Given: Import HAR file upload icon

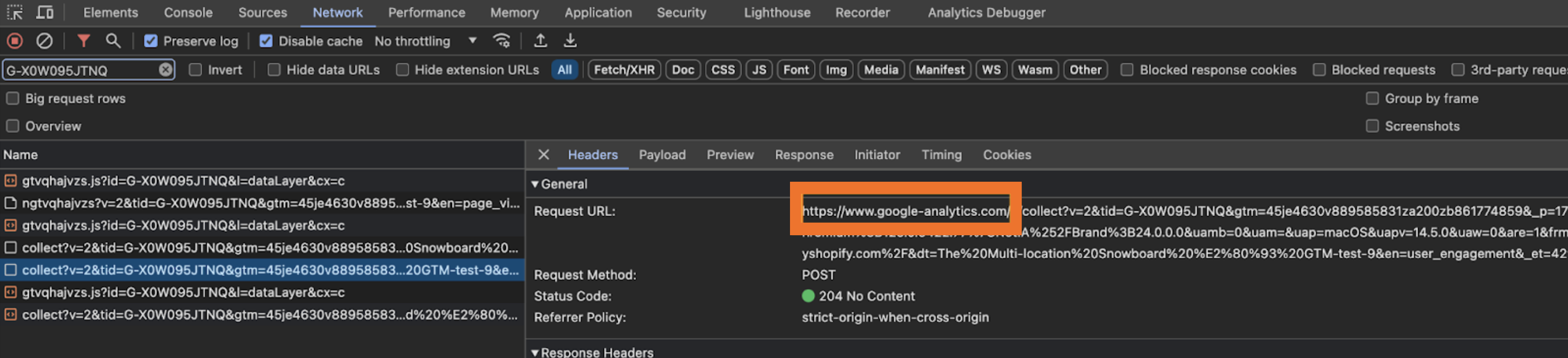Looking at the screenshot, I should coord(540,41).
